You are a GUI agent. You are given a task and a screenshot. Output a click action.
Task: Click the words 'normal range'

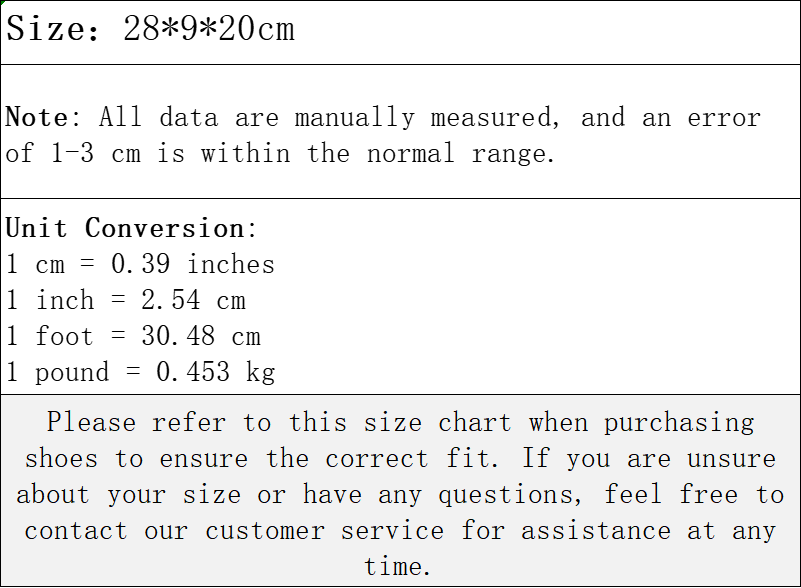tap(460, 153)
